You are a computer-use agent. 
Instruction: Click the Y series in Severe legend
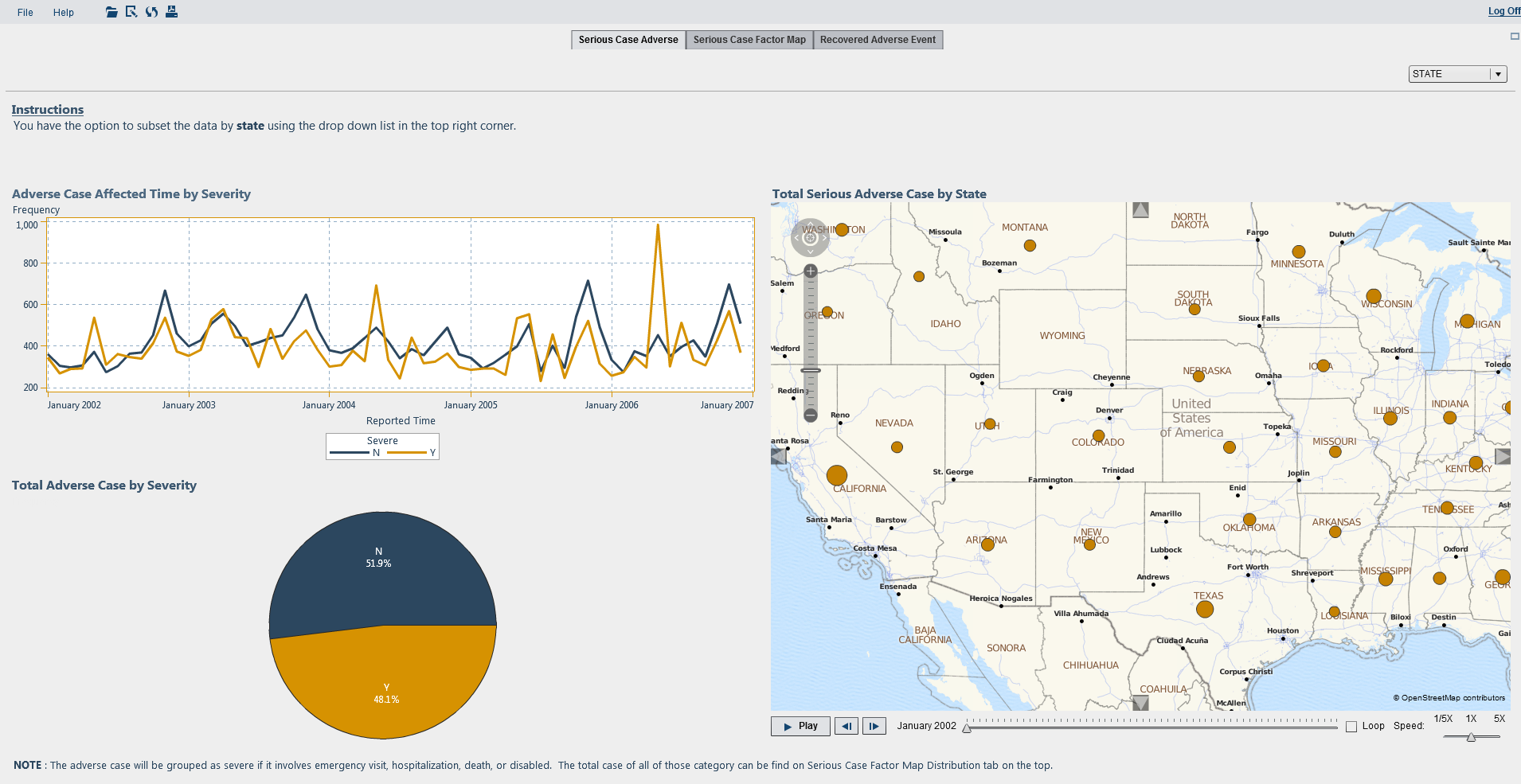click(412, 453)
